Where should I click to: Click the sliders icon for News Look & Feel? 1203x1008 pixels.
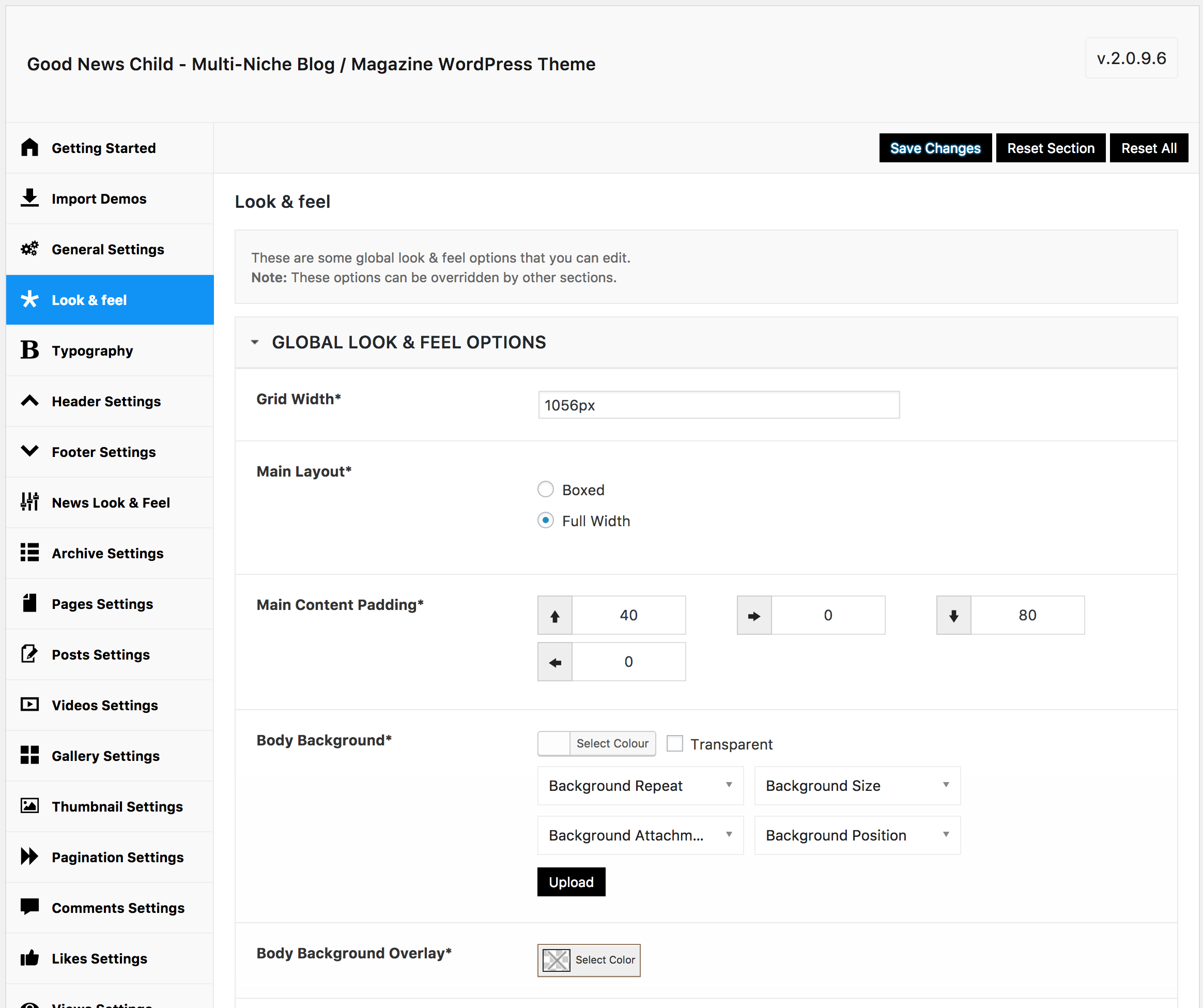[x=29, y=502]
